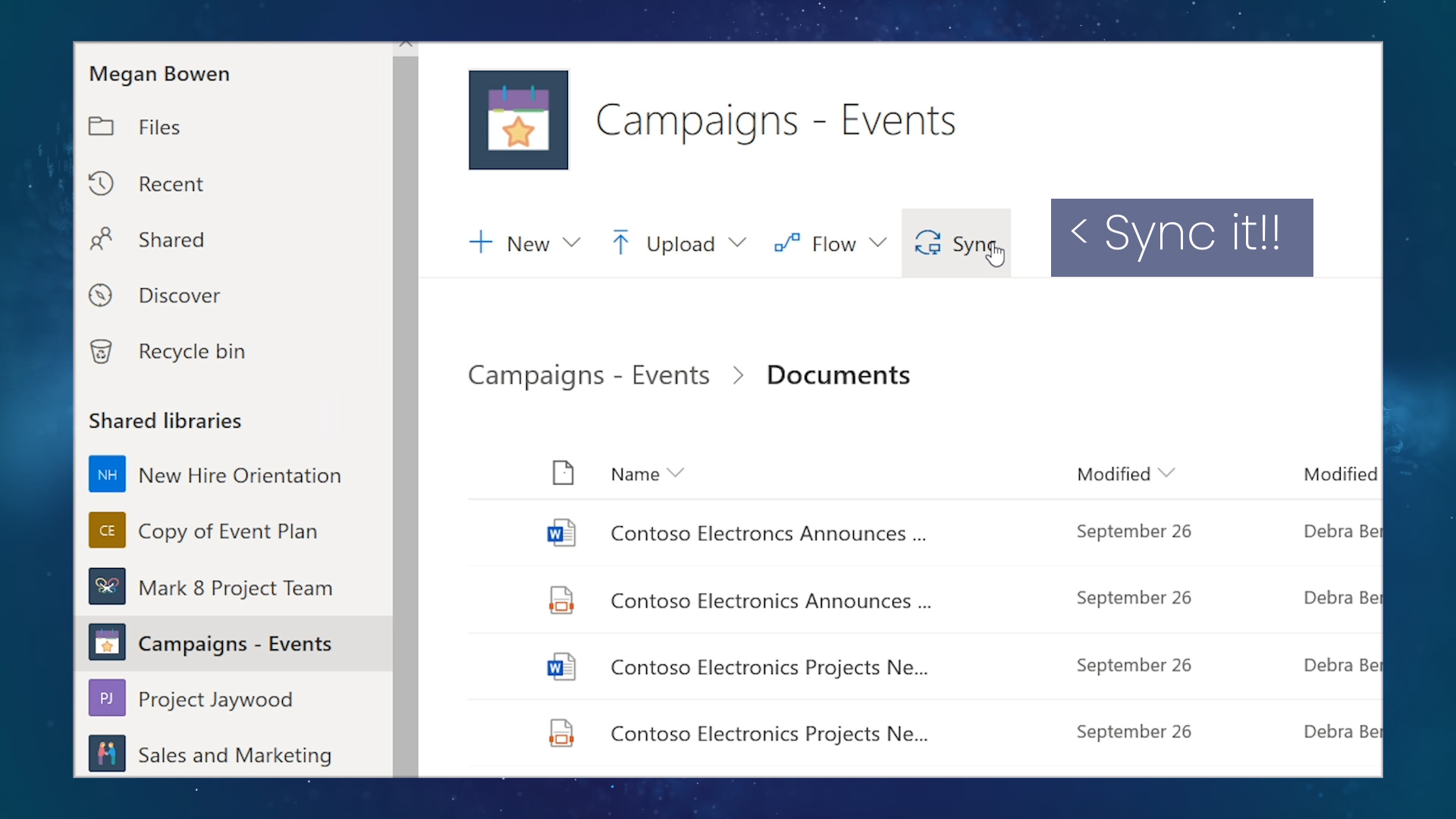Expand the New menu chevron
The height and width of the screenshot is (819, 1456).
pos(573,243)
